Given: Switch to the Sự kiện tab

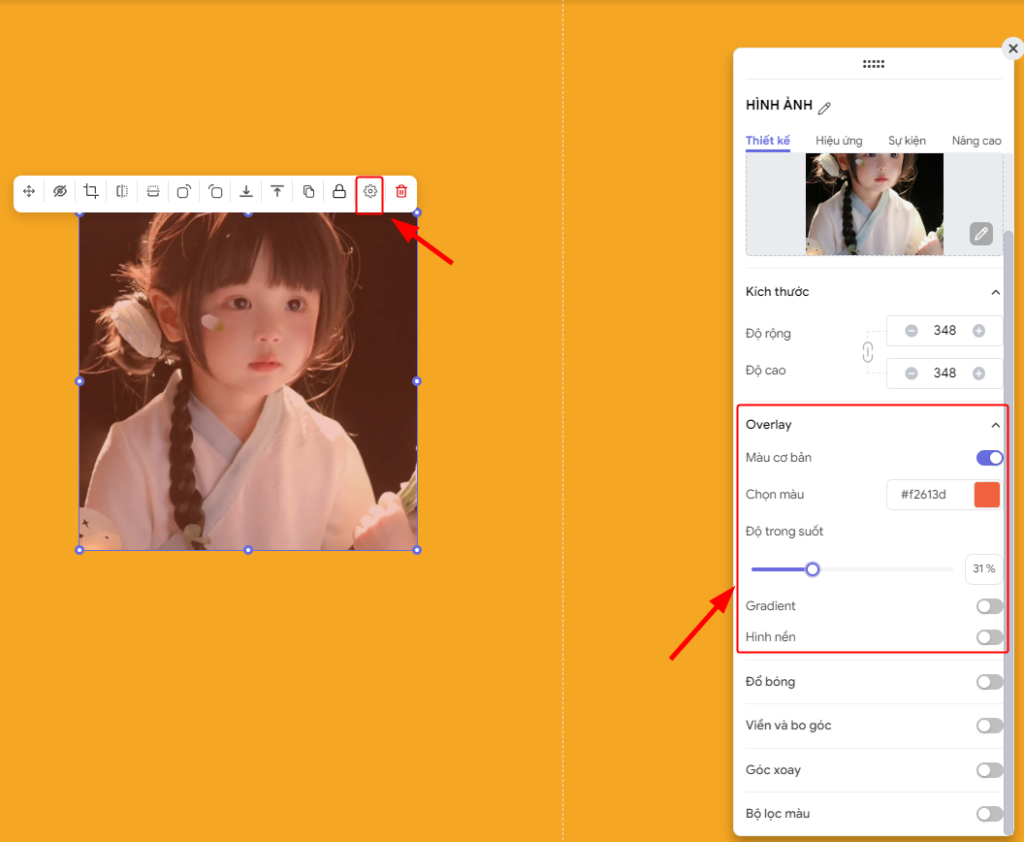Looking at the screenshot, I should point(906,141).
